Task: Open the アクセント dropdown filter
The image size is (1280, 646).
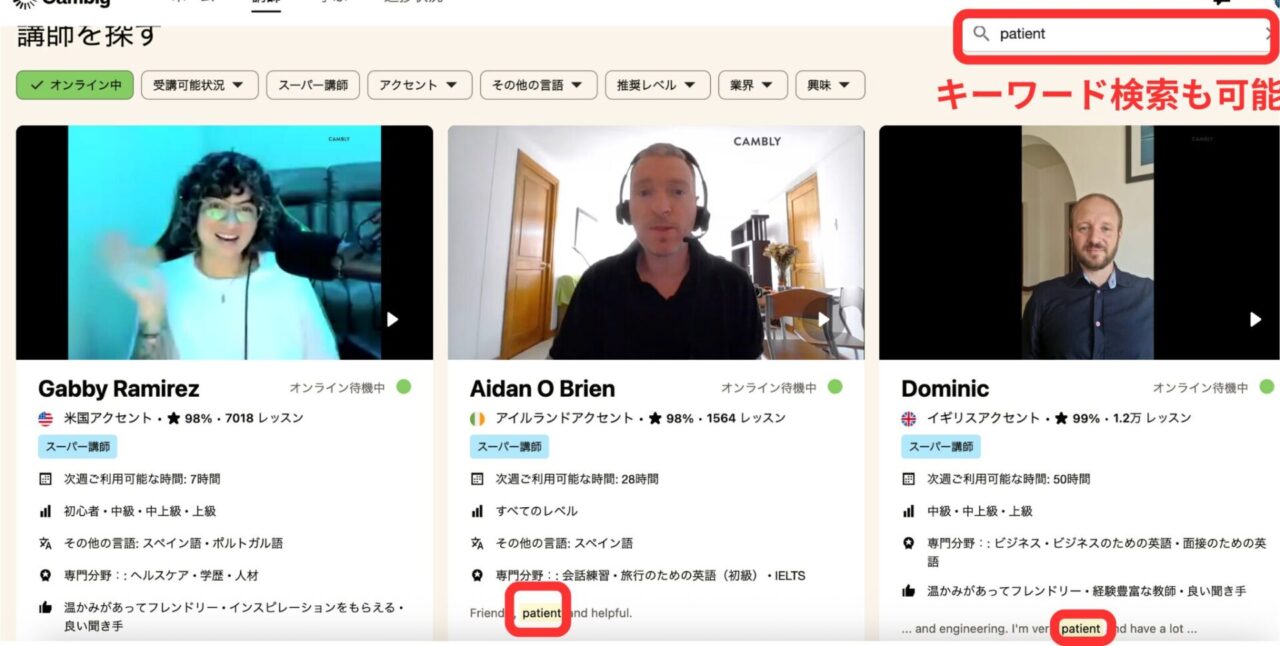Action: (x=419, y=85)
